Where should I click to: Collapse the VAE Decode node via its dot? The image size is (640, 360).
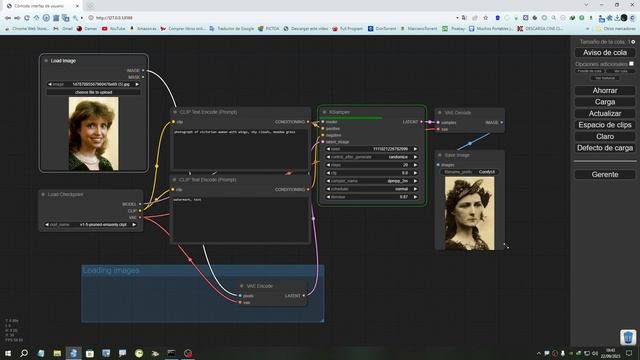(440, 113)
